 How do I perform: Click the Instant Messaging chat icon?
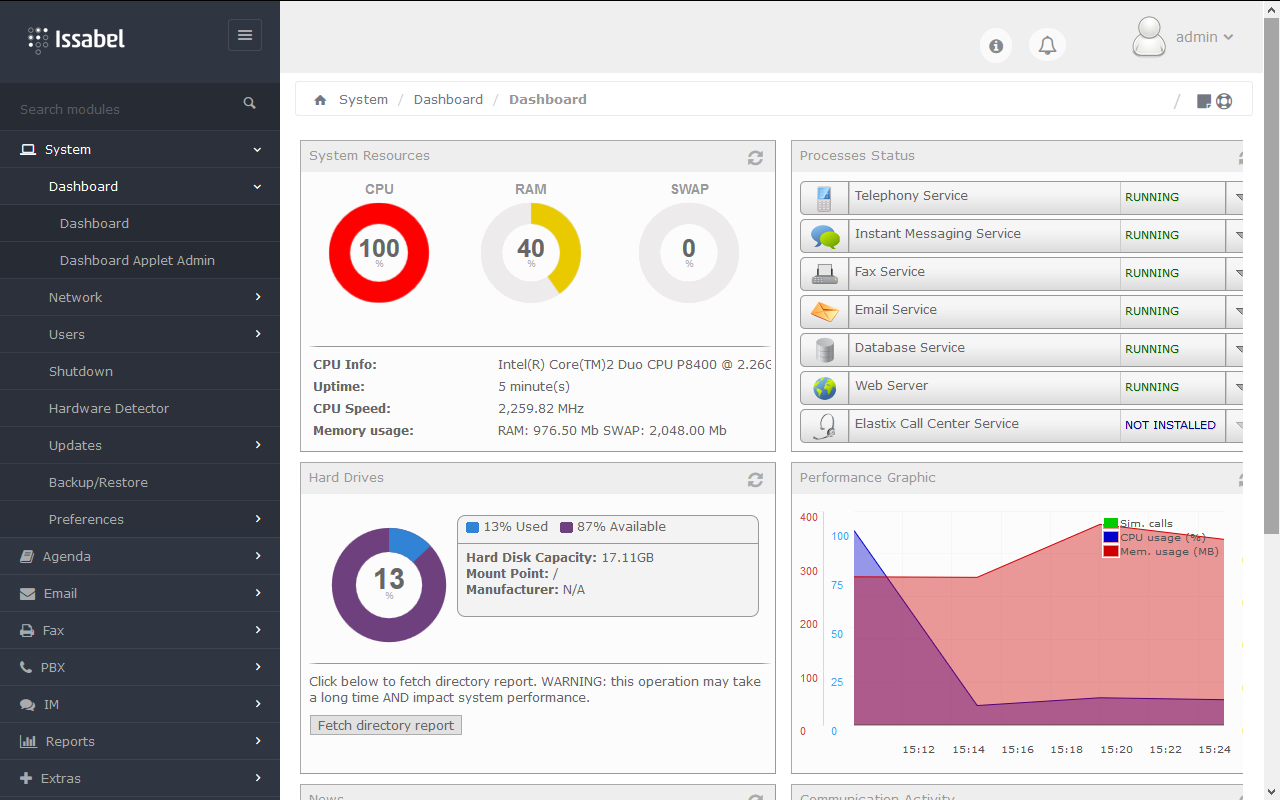tap(825, 236)
